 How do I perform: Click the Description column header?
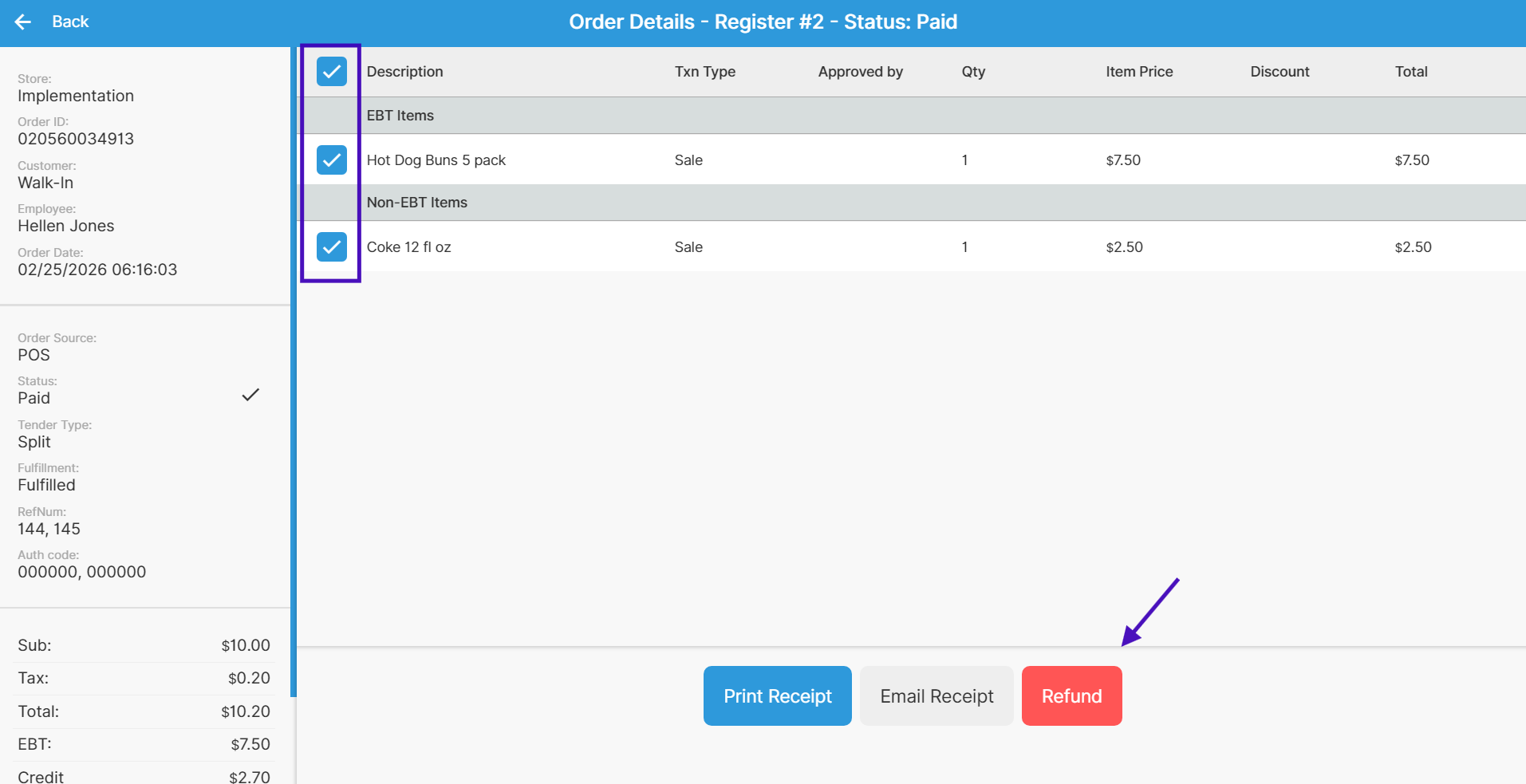point(404,72)
